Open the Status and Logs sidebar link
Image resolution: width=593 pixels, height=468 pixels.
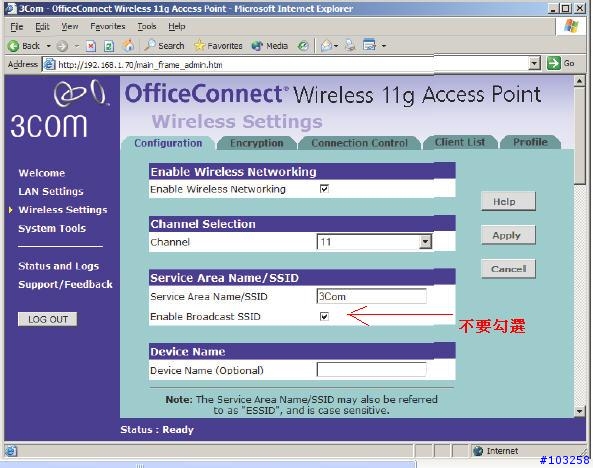59,266
